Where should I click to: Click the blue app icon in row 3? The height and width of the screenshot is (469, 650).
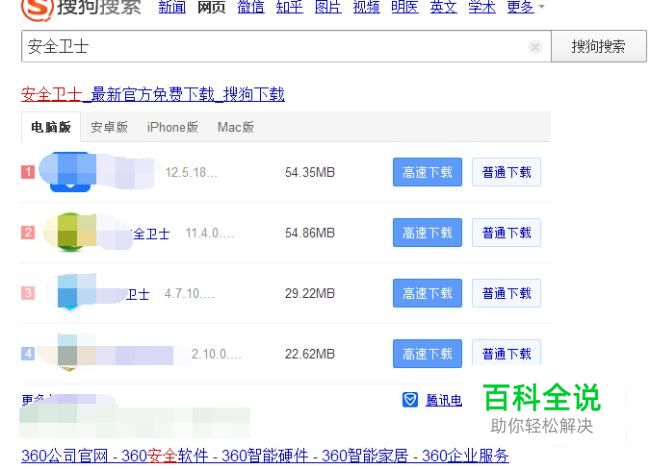[x=70, y=292]
